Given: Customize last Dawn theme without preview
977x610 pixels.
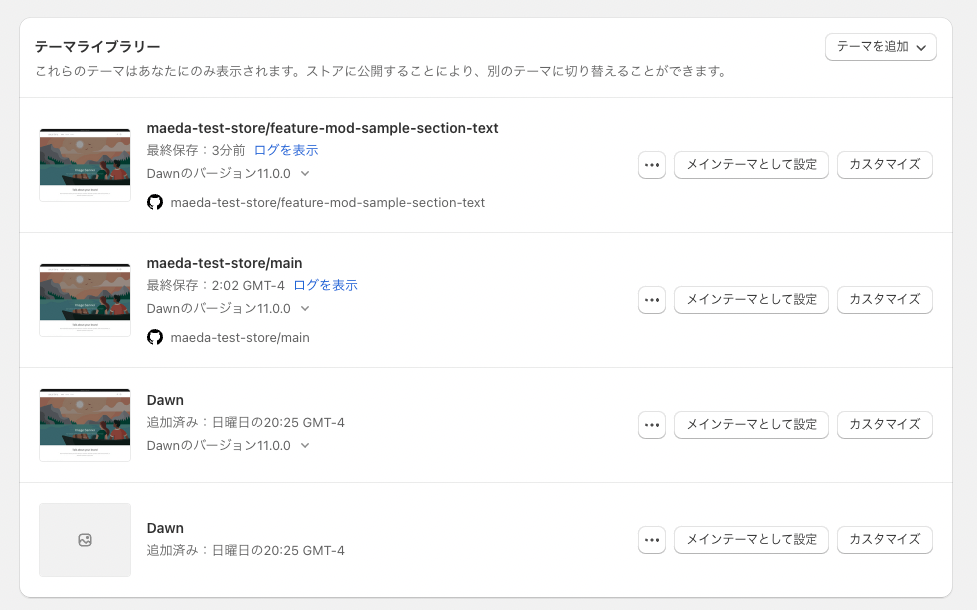Looking at the screenshot, I should [x=885, y=540].
